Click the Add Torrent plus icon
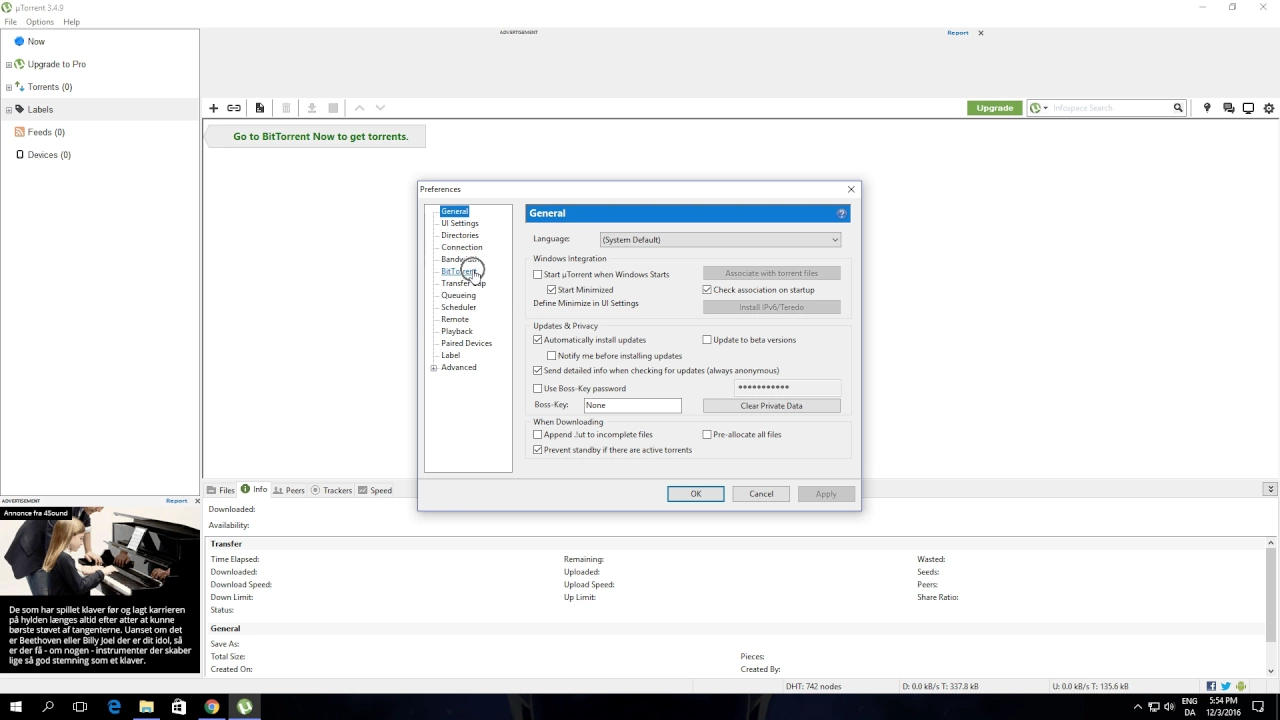This screenshot has height=720, width=1280. 213,108
